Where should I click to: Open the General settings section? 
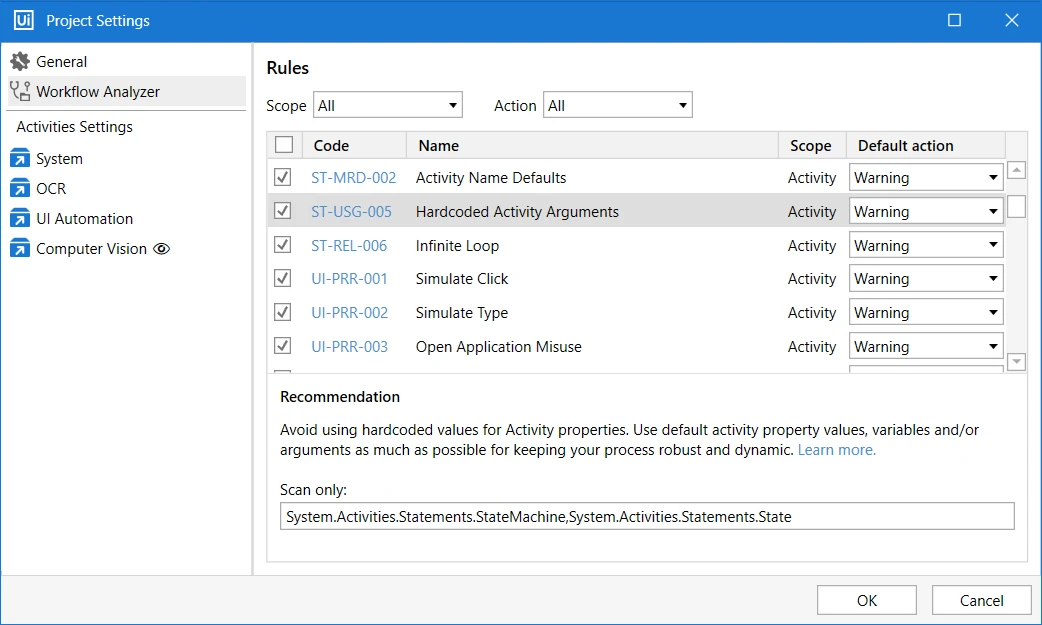pos(126,61)
